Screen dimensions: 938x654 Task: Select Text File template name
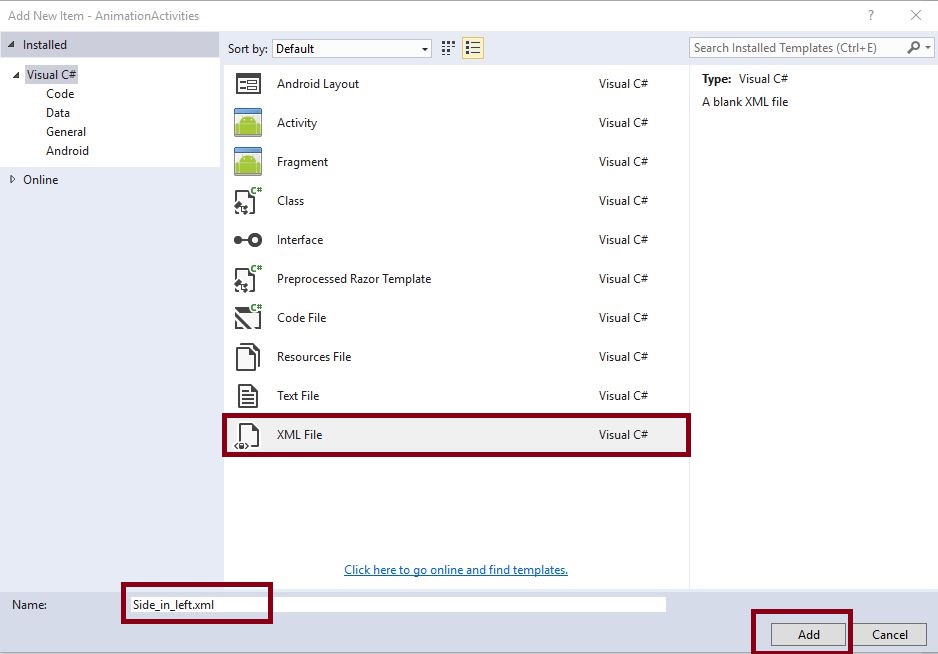coord(298,396)
